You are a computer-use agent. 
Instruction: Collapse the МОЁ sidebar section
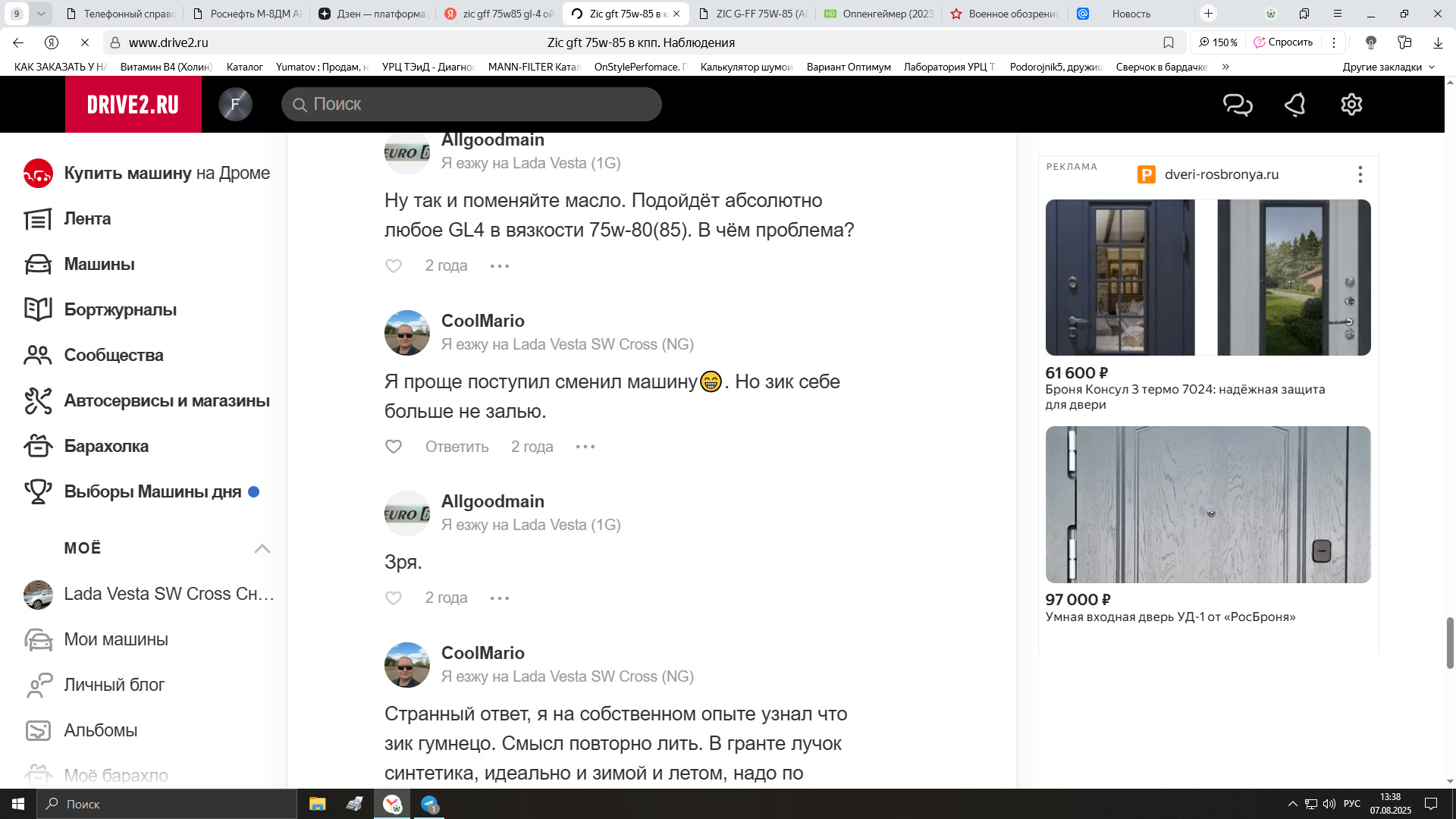(262, 548)
